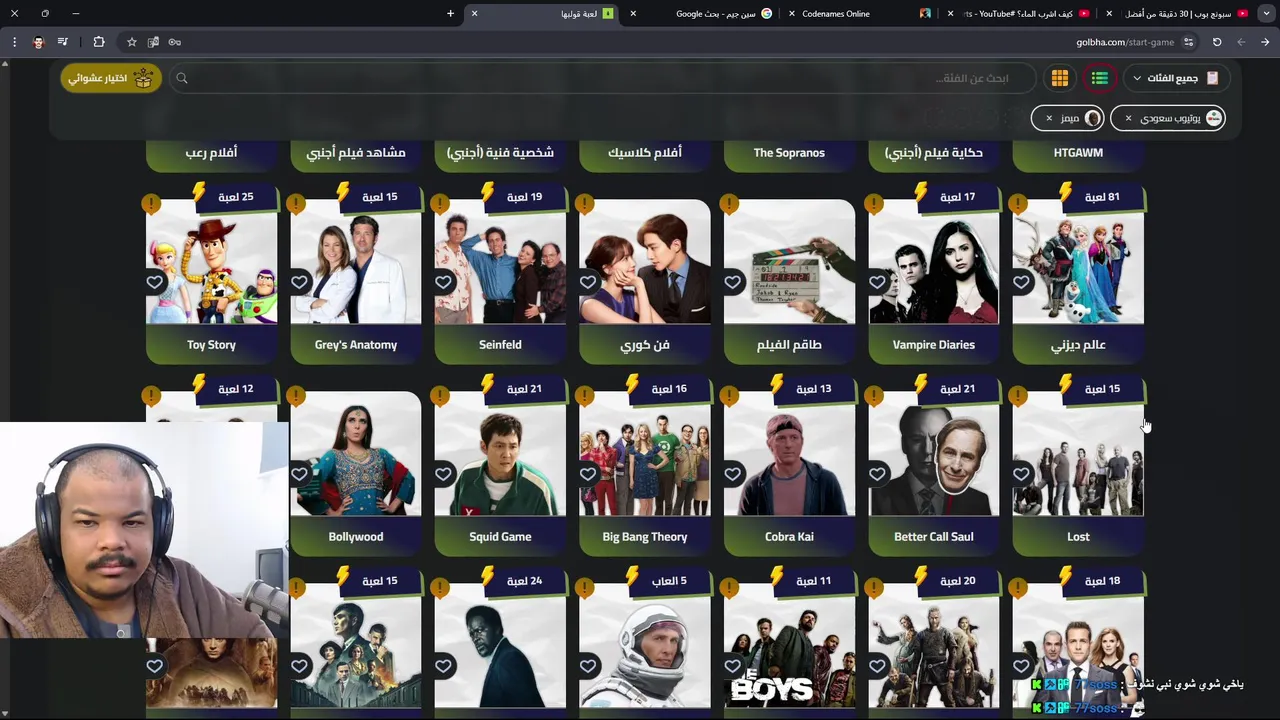This screenshot has width=1280, height=720.
Task: Click warning badge on Seinfeld card
Action: pyautogui.click(x=440, y=204)
